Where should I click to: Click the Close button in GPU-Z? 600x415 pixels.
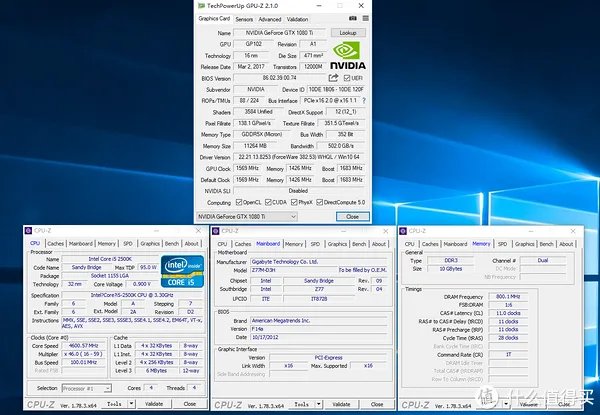(352, 216)
